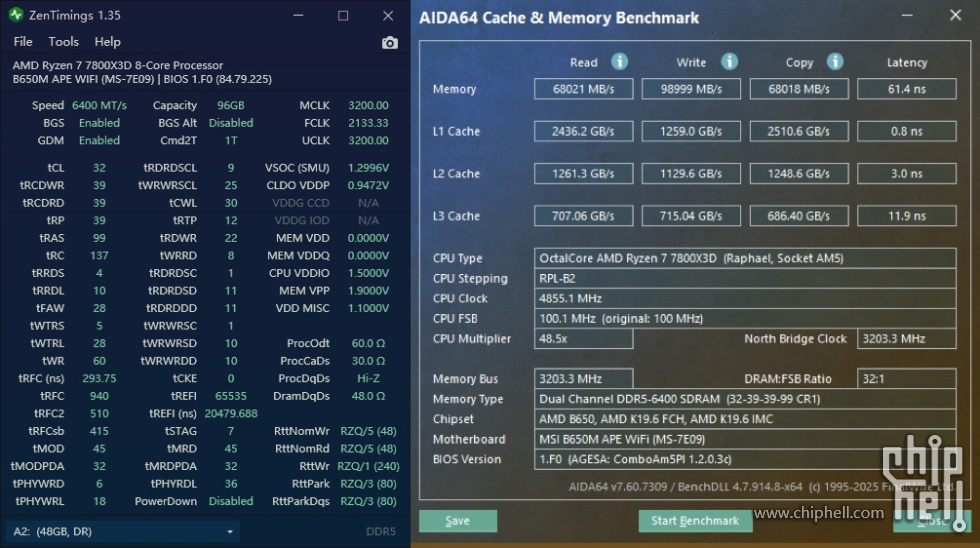
Task: Click the L1 Cache Write value 1259.0 GB/s
Action: 691,131
